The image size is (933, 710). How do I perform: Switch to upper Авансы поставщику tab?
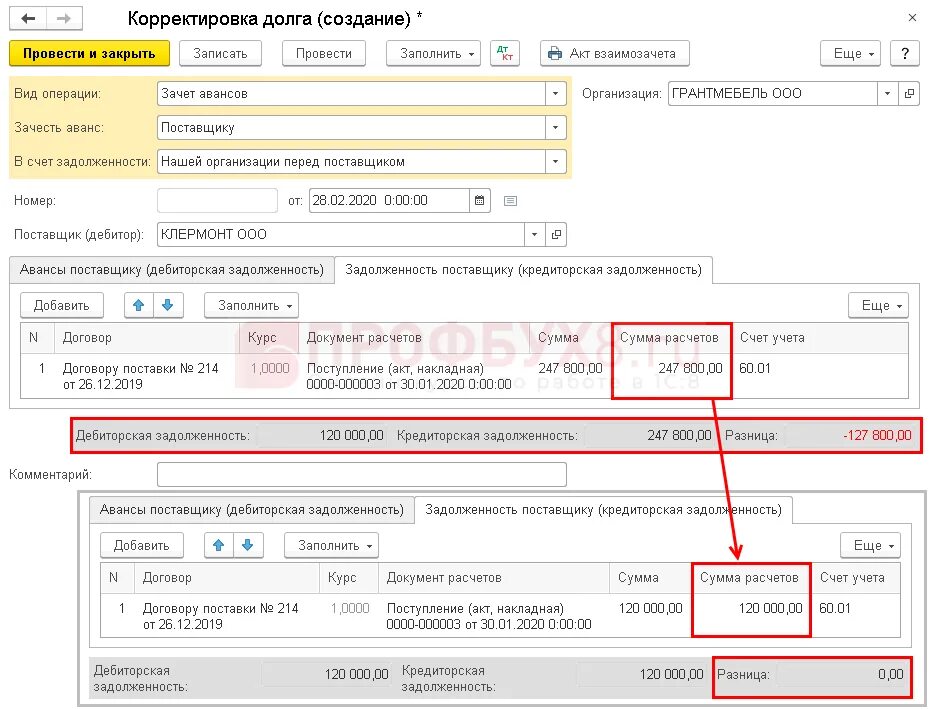pyautogui.click(x=172, y=270)
